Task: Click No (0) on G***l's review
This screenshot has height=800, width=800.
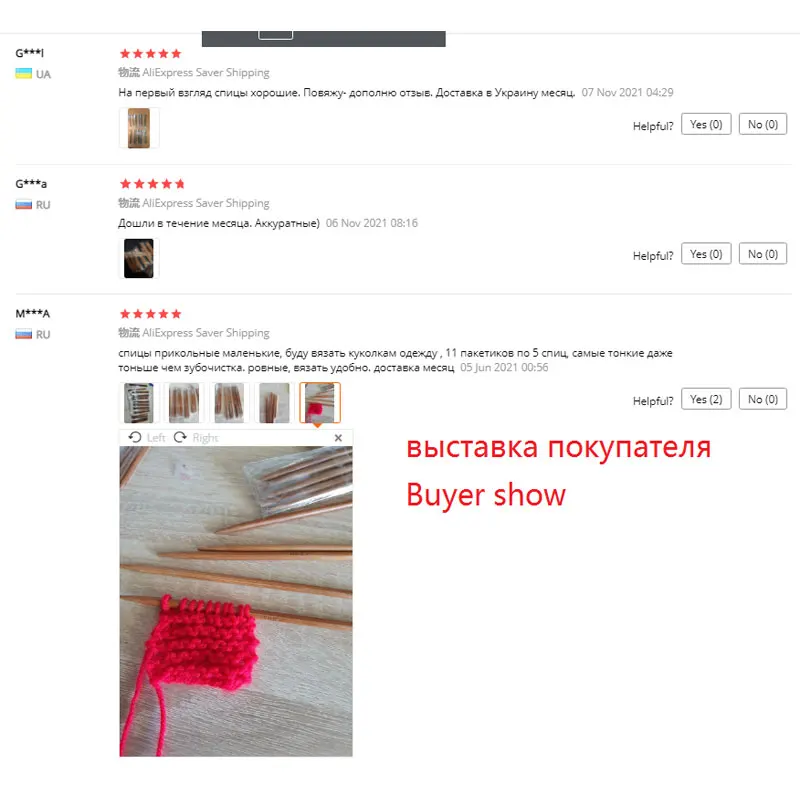Action: click(763, 124)
